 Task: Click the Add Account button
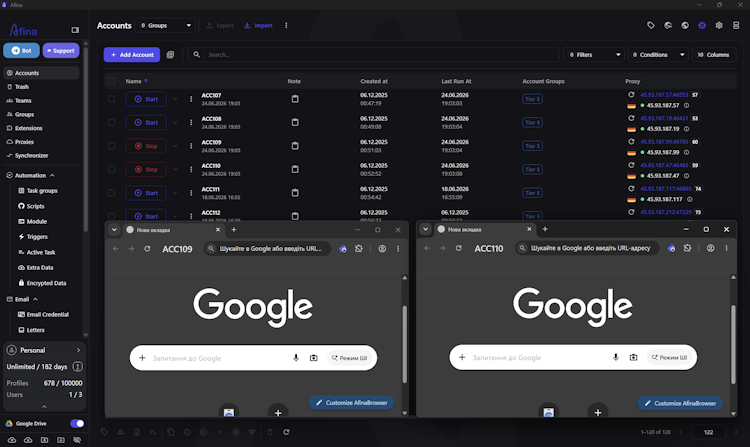coord(132,55)
